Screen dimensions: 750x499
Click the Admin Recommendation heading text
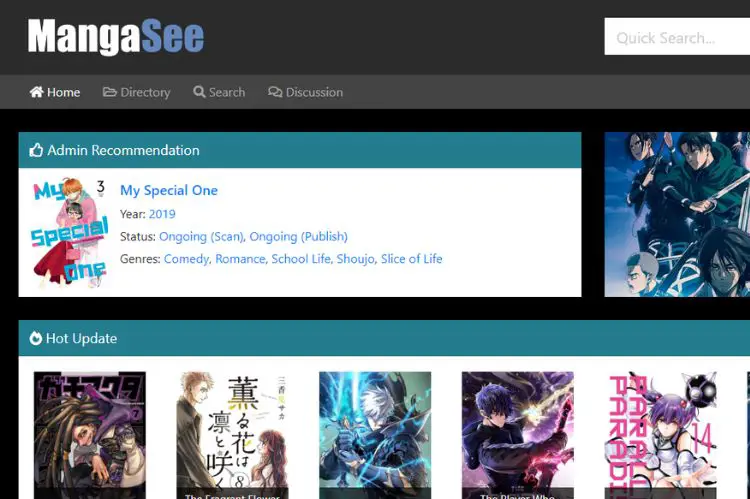(123, 150)
